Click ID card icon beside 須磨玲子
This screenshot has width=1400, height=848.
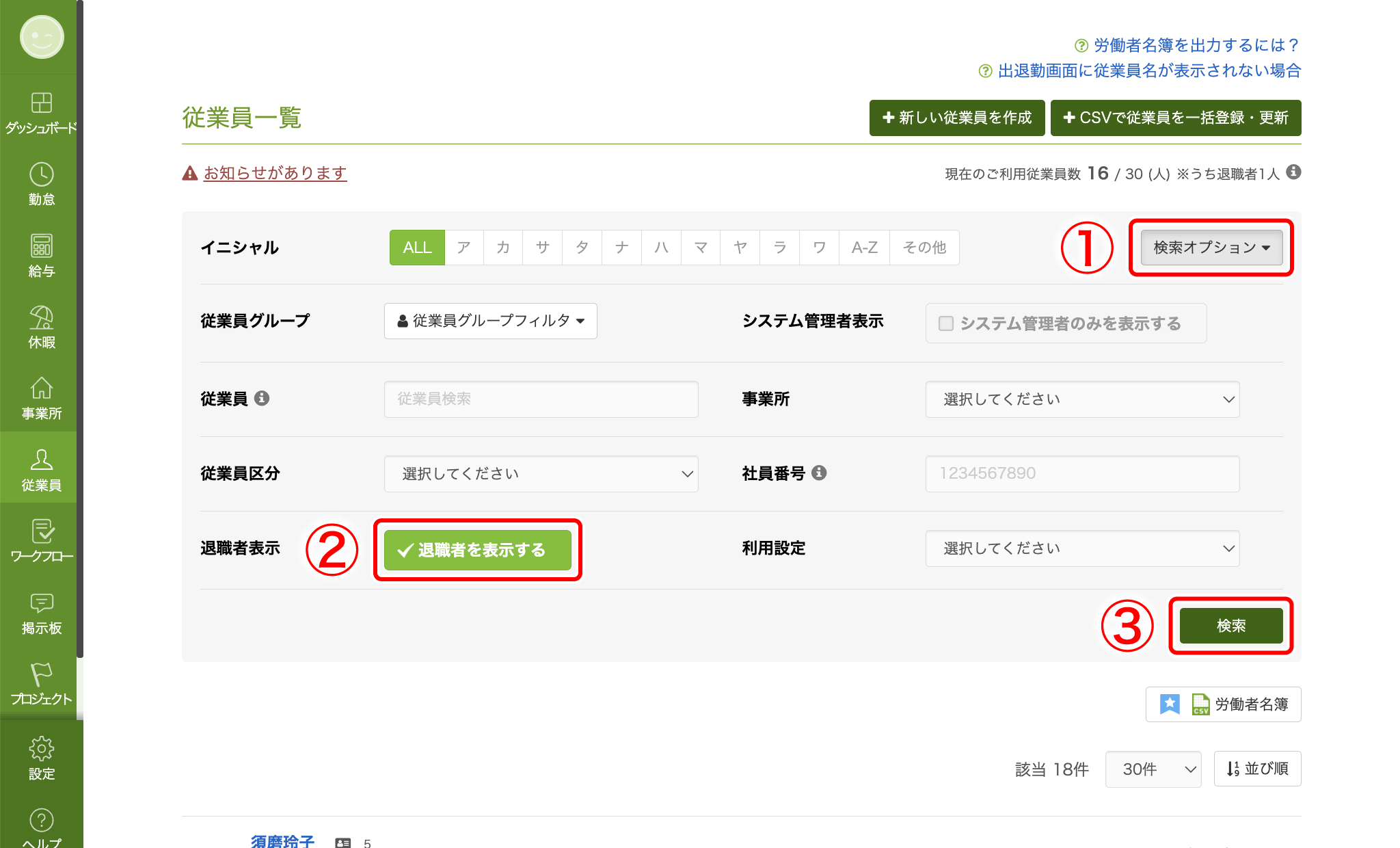pos(343,843)
